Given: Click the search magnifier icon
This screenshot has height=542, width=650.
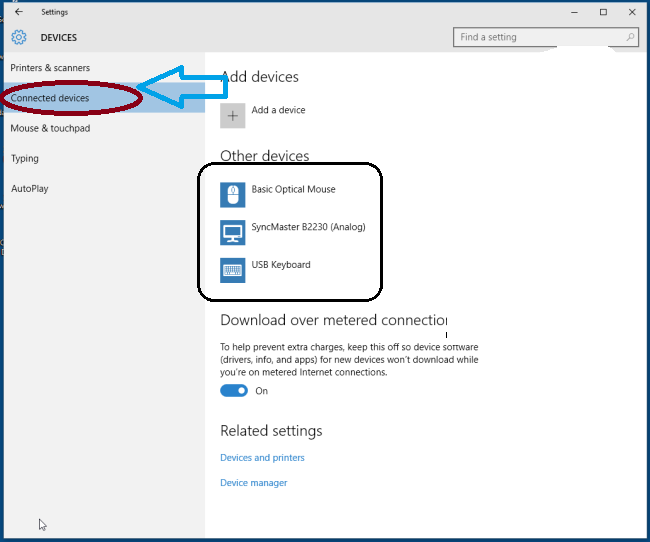Looking at the screenshot, I should [630, 37].
